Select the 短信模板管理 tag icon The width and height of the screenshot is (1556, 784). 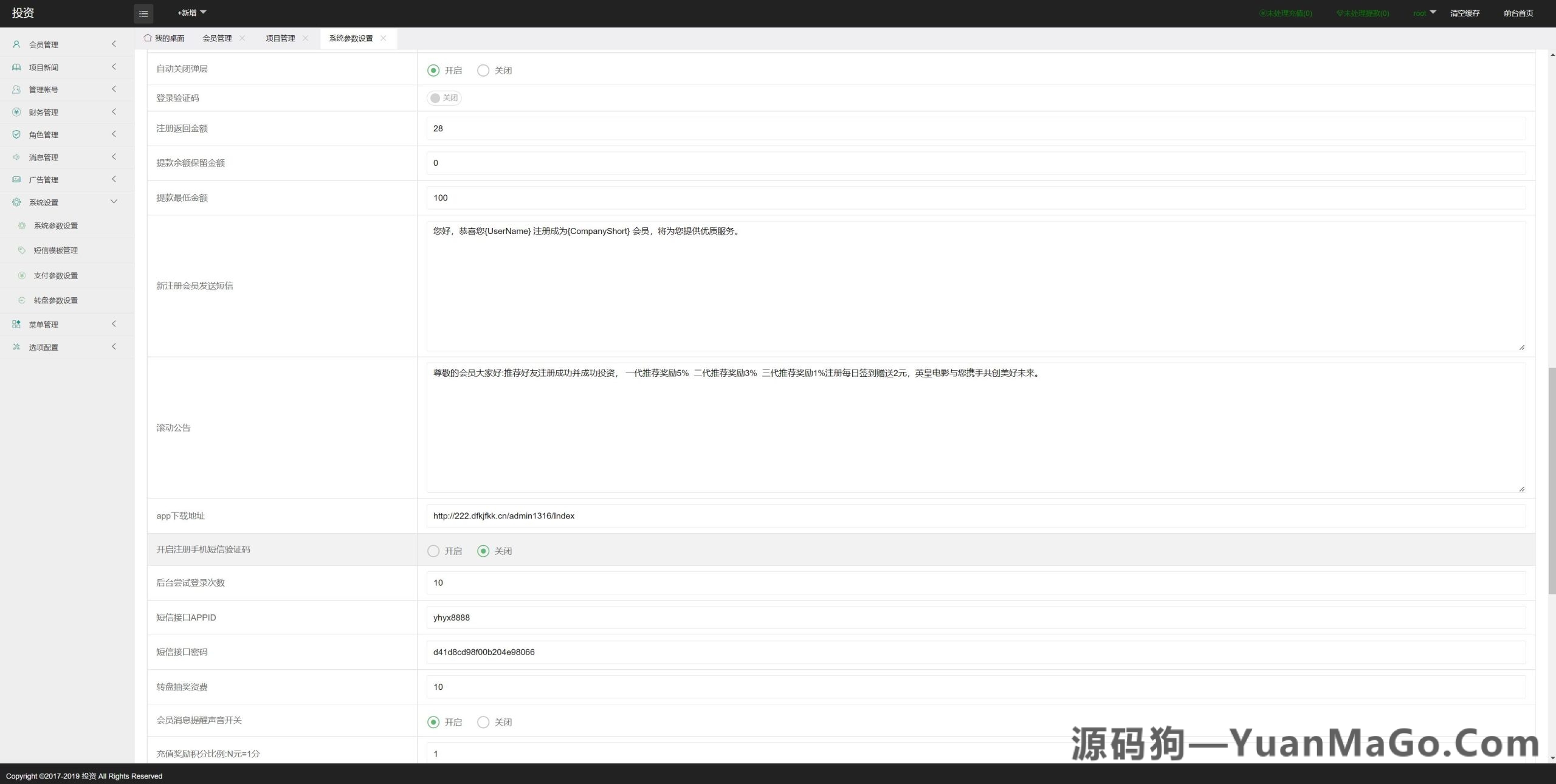[x=22, y=250]
